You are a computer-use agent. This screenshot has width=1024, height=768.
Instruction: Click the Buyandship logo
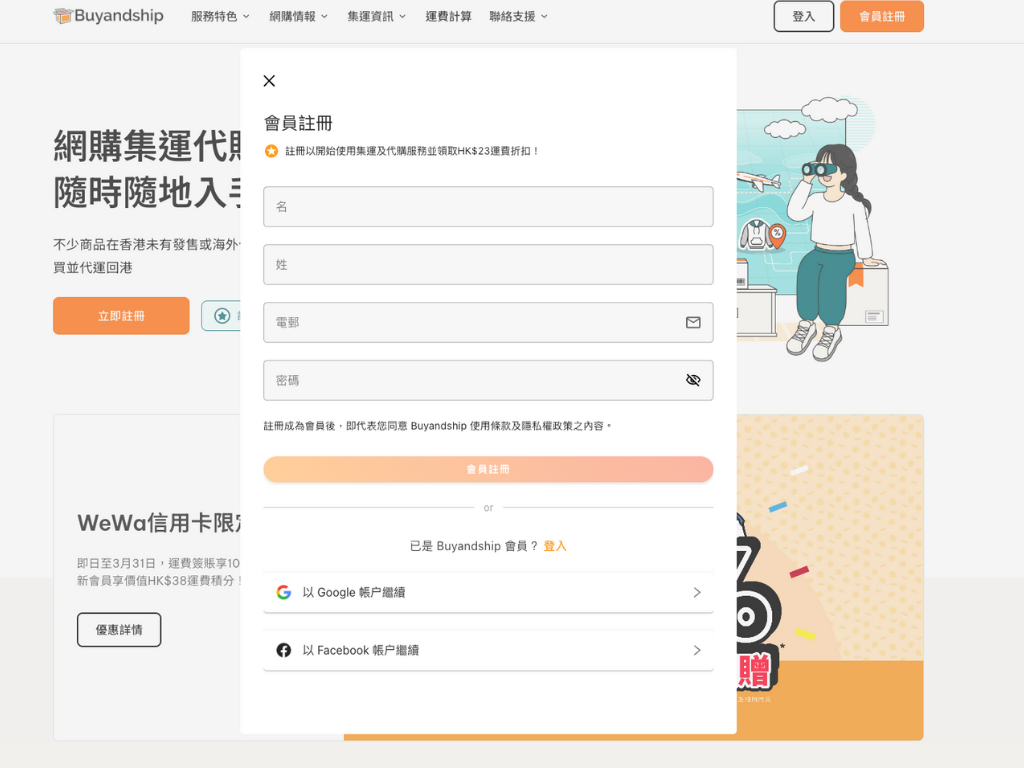point(108,16)
